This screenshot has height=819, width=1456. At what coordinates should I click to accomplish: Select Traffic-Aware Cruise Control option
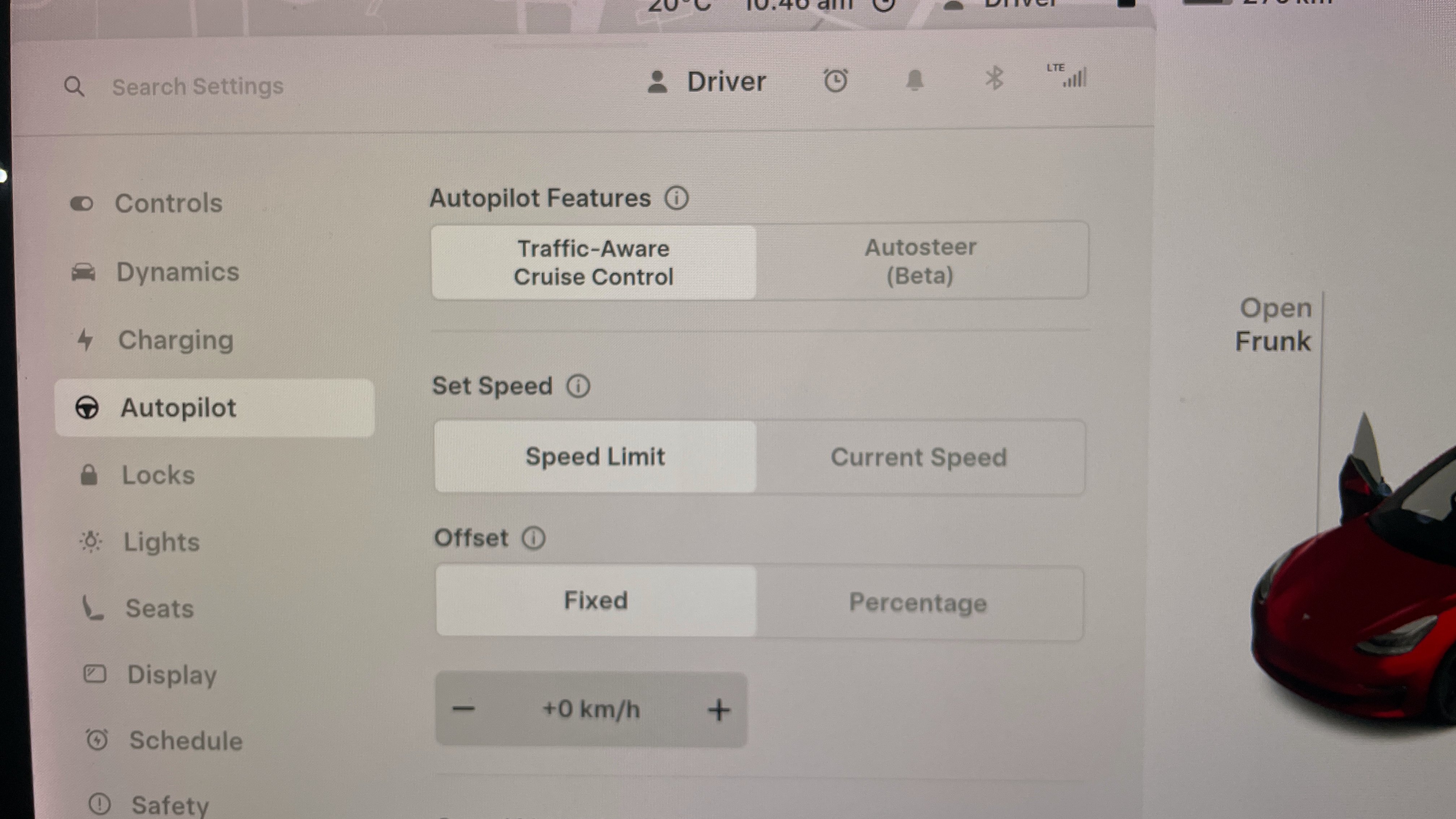tap(593, 262)
